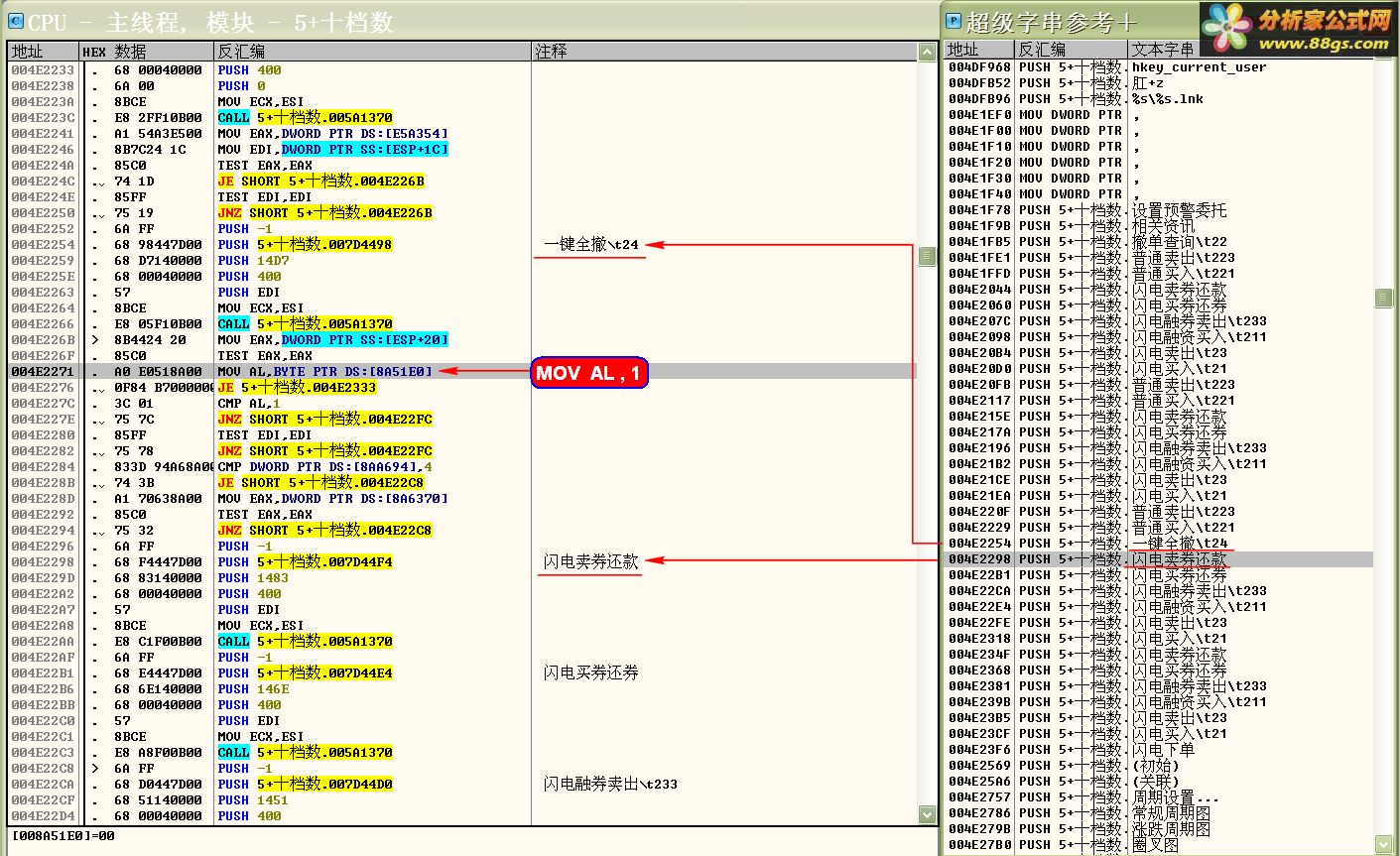Click the 文本字串 column header

pos(1251,50)
